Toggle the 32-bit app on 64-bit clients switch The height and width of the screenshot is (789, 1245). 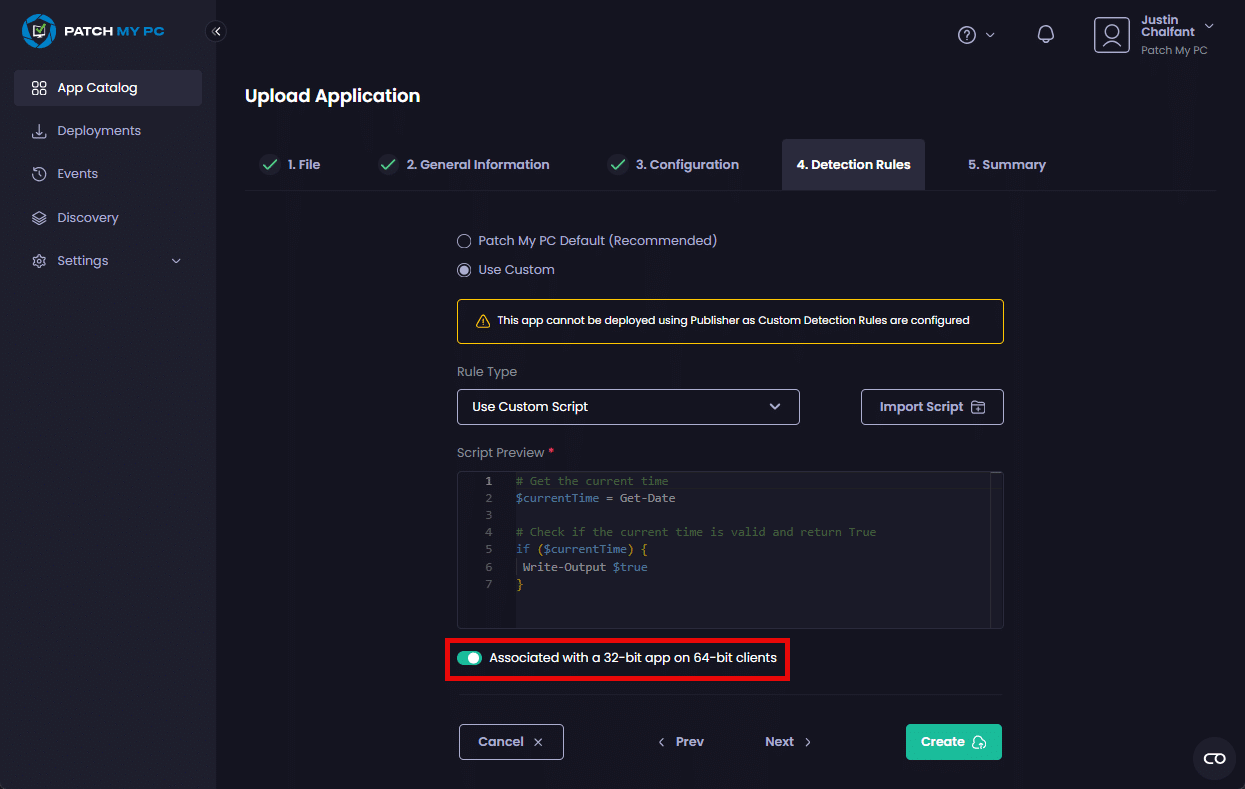point(469,658)
